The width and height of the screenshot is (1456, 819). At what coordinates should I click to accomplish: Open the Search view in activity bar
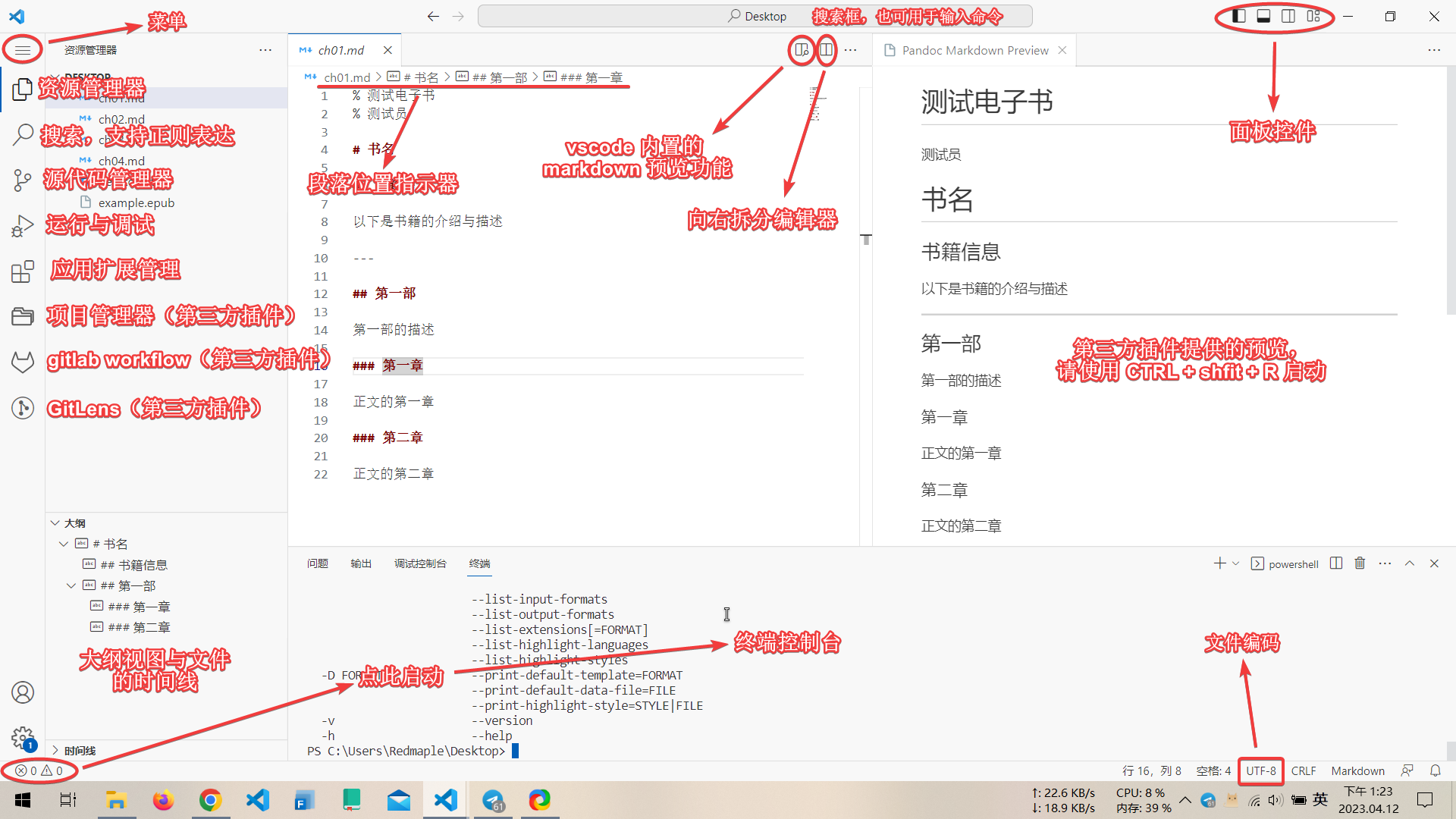point(23,135)
